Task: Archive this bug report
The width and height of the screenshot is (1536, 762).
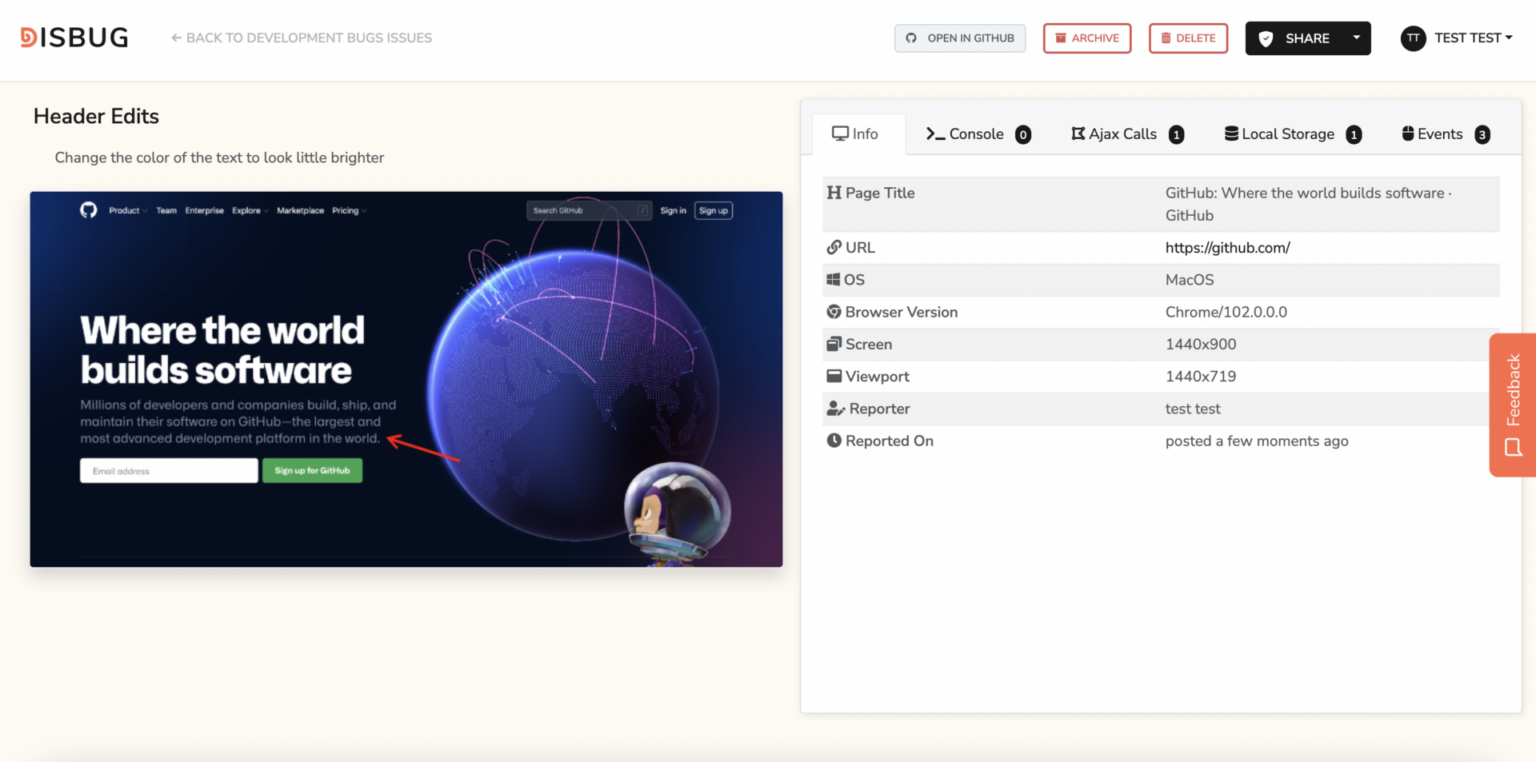Action: click(1087, 38)
